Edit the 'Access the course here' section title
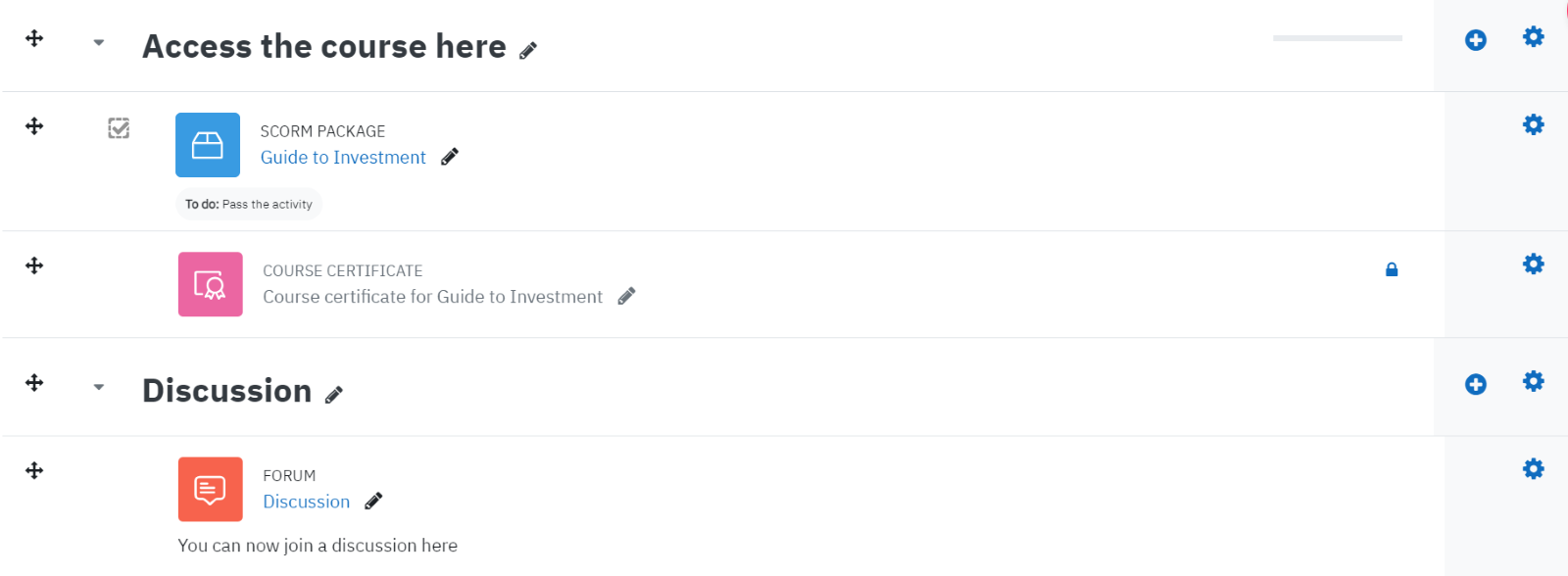The width and height of the screenshot is (1568, 576). 528,50
